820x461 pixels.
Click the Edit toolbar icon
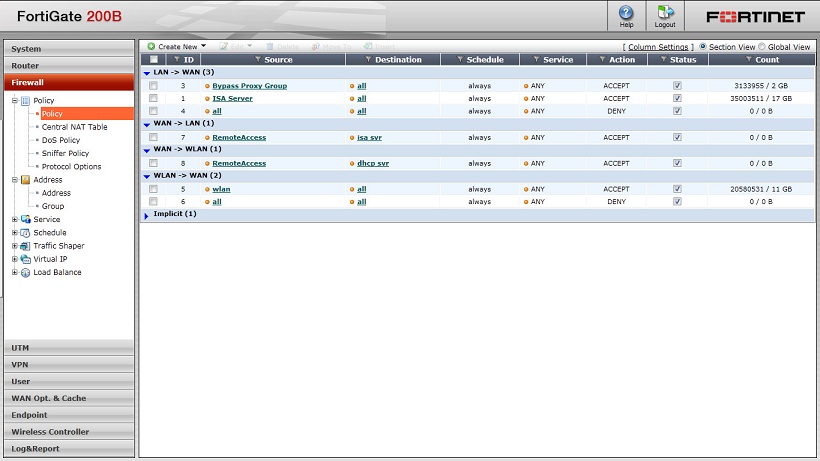[x=223, y=47]
